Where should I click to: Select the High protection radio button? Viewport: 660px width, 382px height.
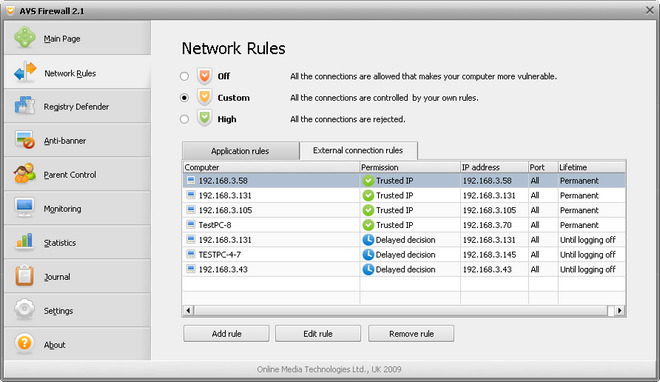point(184,119)
